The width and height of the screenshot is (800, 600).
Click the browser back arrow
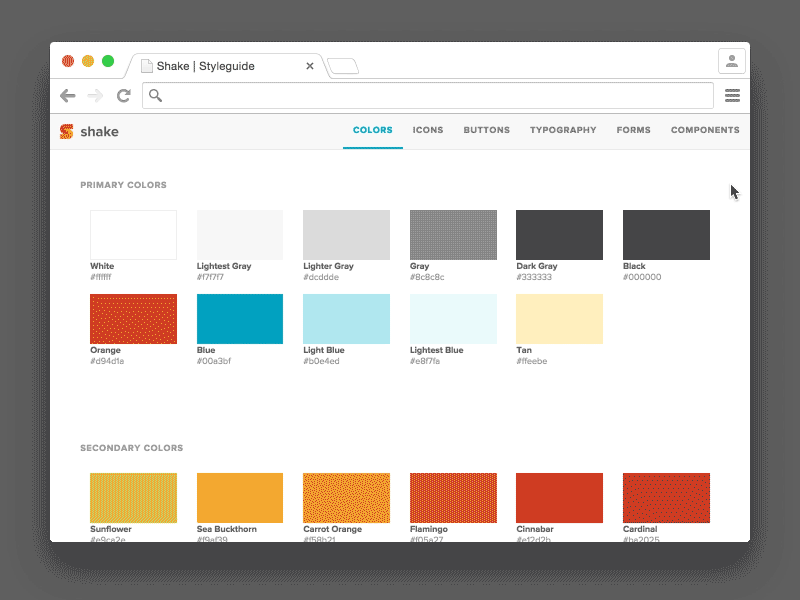click(68, 95)
